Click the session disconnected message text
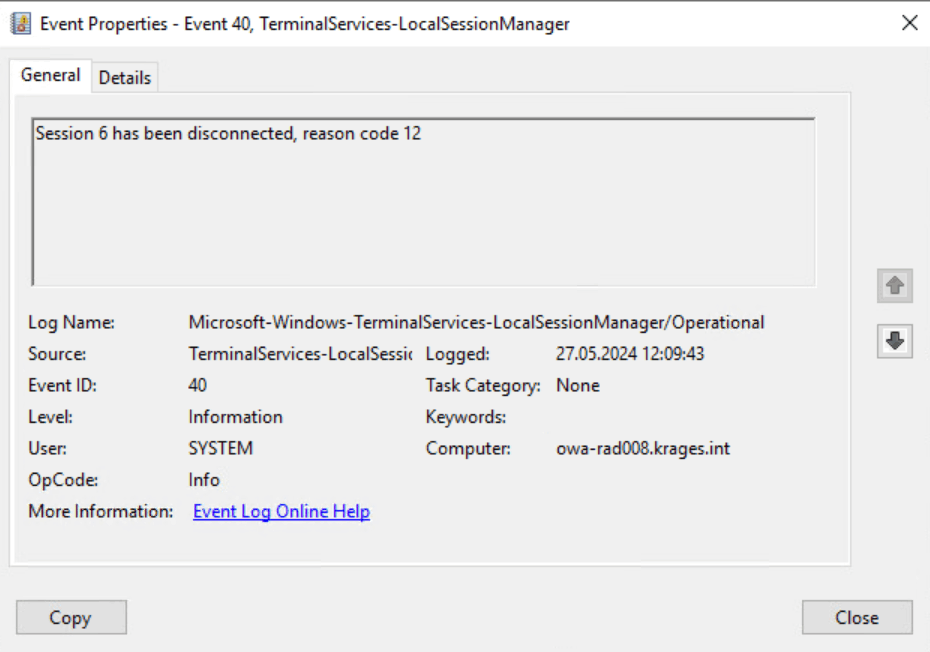Viewport: 930px width, 652px height. click(228, 133)
